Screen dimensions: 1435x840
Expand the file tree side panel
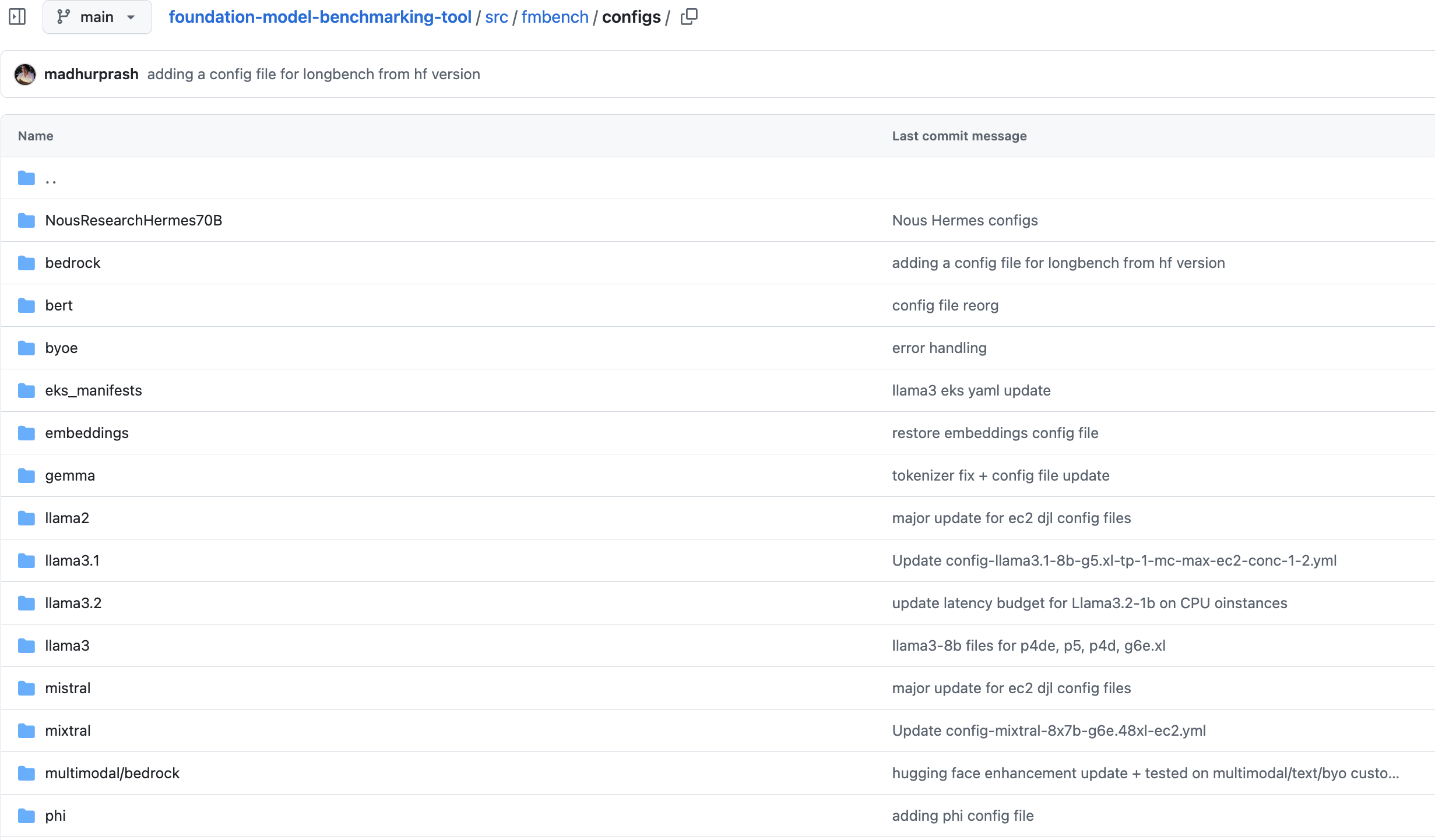17,17
